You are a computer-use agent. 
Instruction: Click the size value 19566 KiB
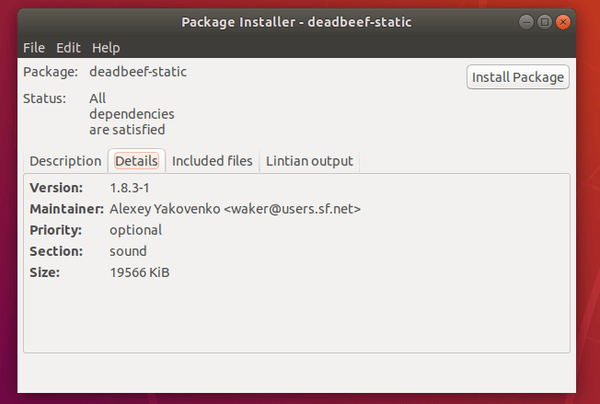tap(140, 272)
